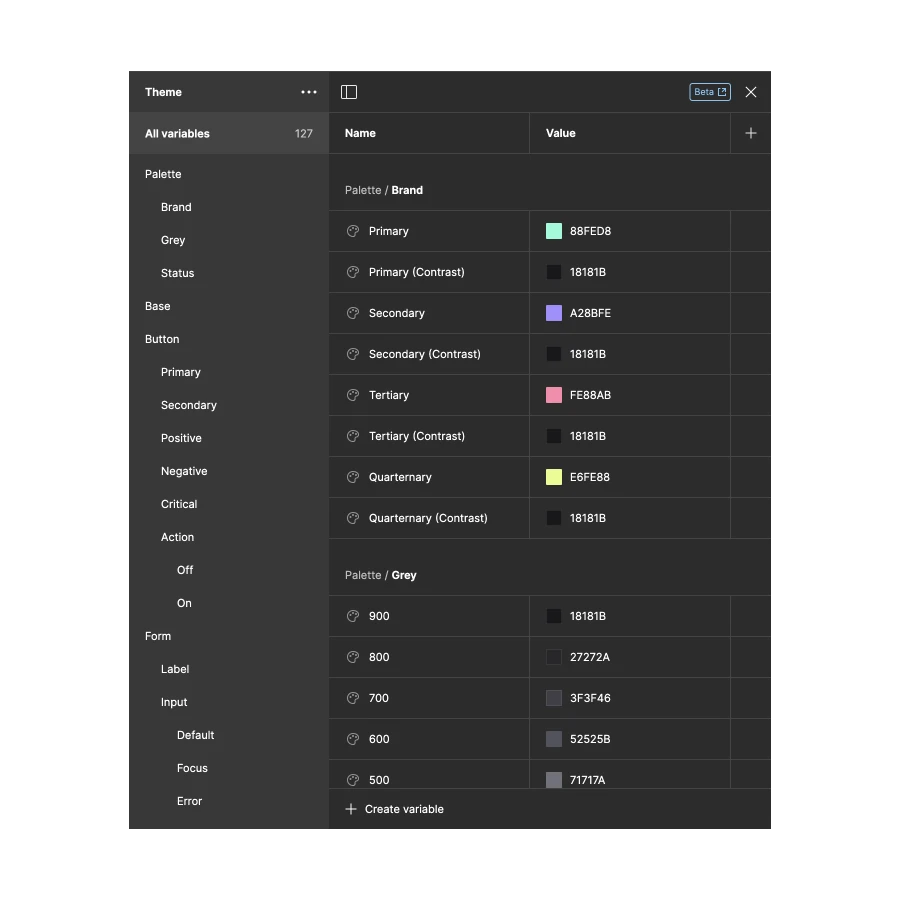Open the Primary (Contrast) 18181B swatch
This screenshot has width=900, height=900.
(554, 272)
